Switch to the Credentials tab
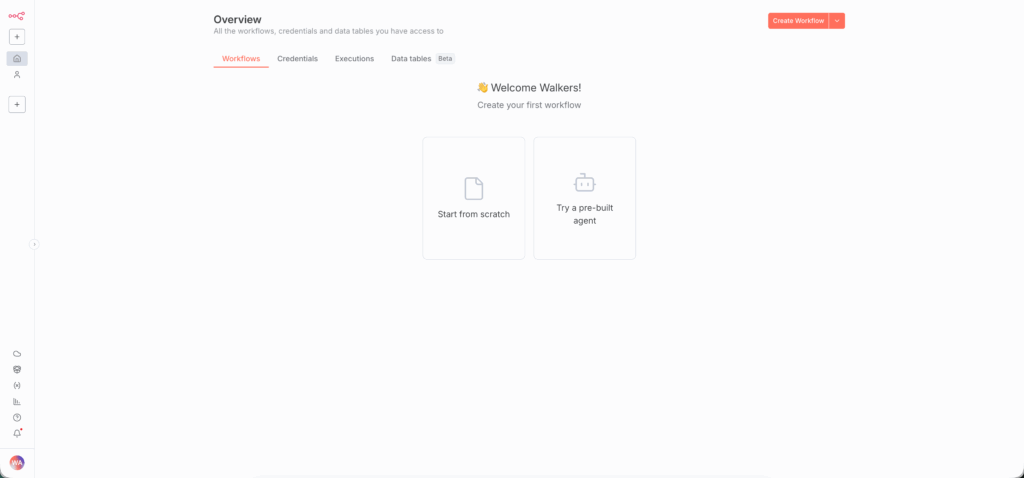 click(297, 59)
